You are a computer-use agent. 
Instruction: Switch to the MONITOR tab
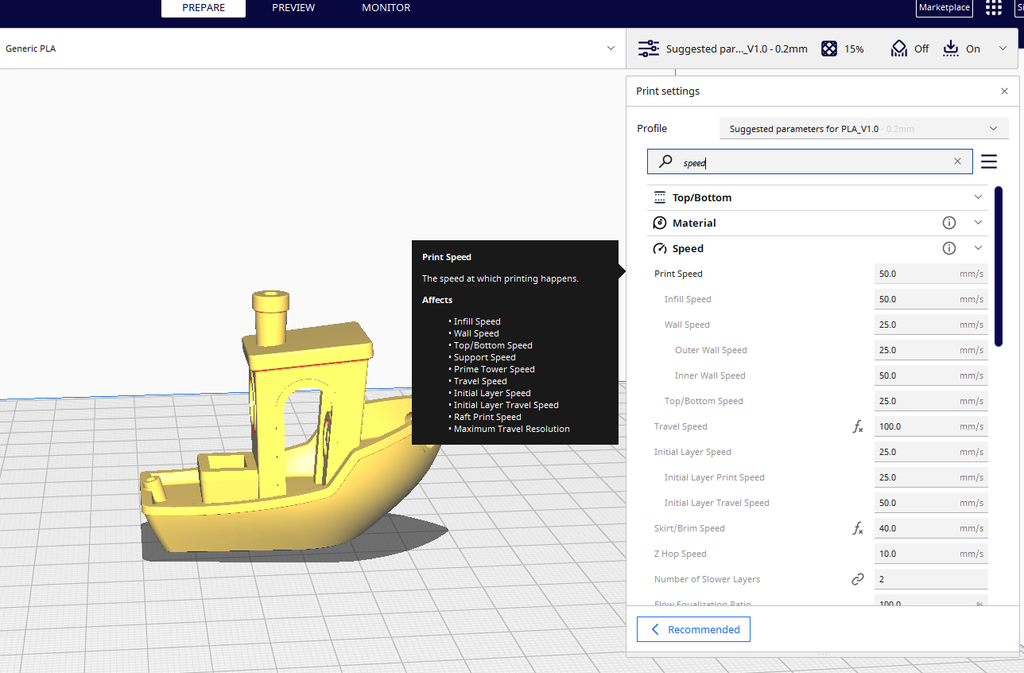pyautogui.click(x=385, y=8)
